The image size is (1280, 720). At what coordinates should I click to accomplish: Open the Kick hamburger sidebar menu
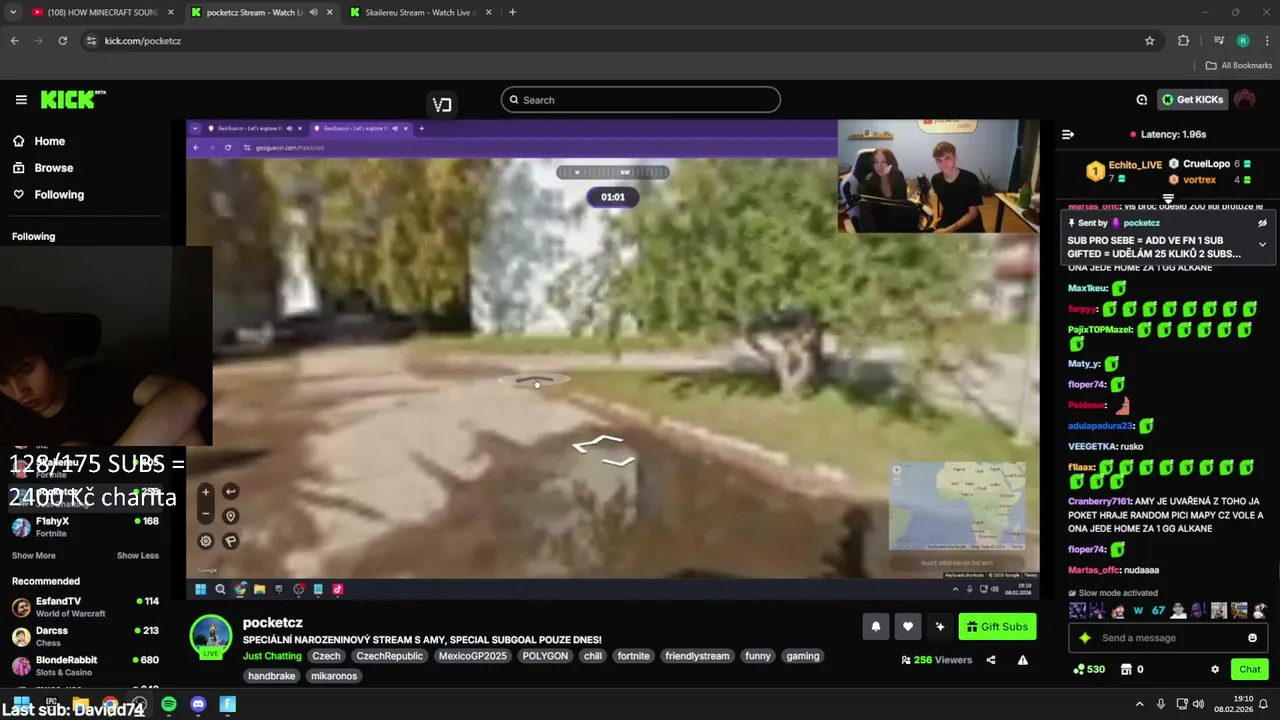[21, 99]
